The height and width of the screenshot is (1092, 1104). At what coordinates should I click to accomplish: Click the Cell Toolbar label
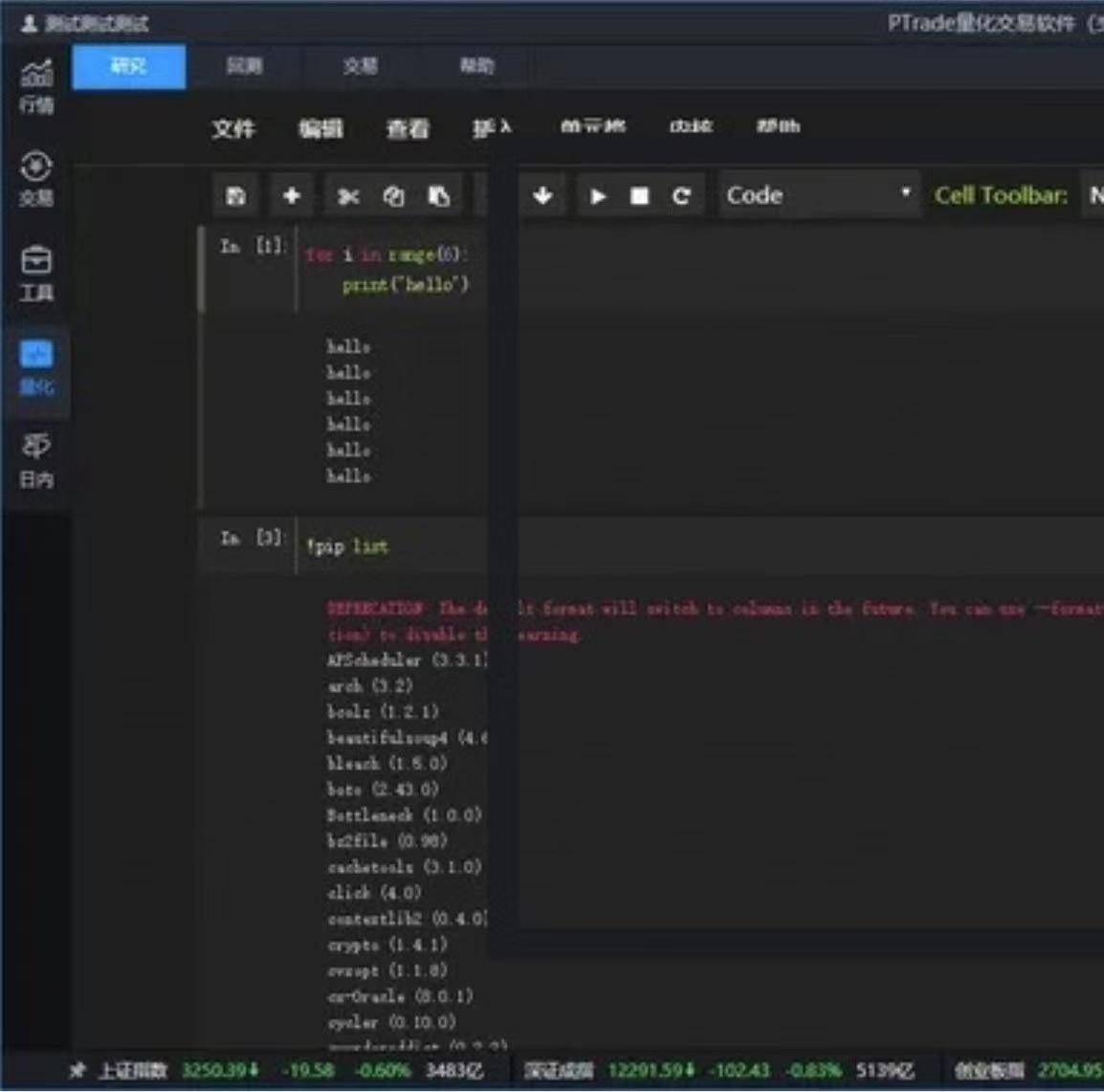(x=1001, y=195)
